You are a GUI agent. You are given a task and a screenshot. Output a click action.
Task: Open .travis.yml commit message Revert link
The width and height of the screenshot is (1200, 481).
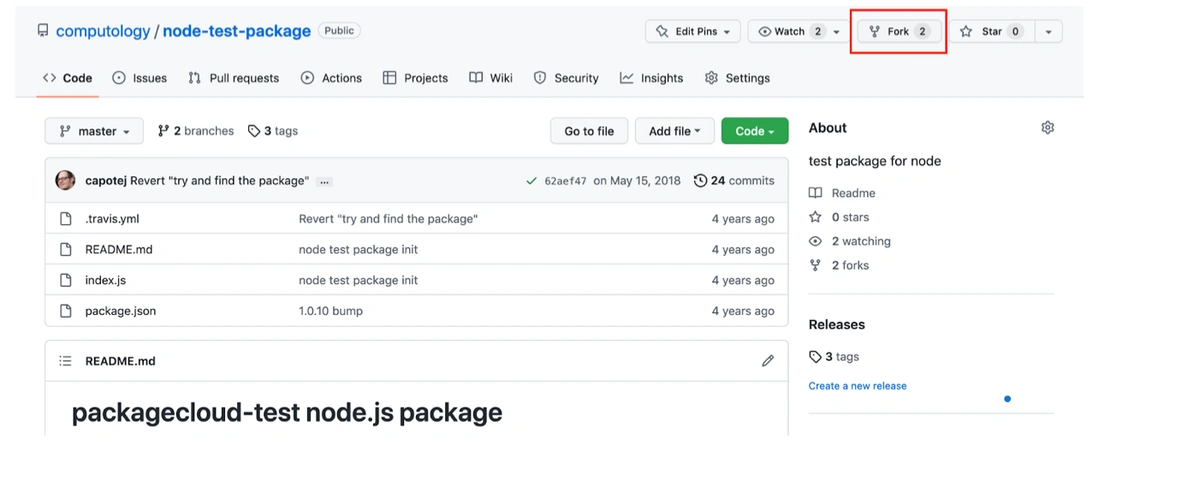pos(388,219)
